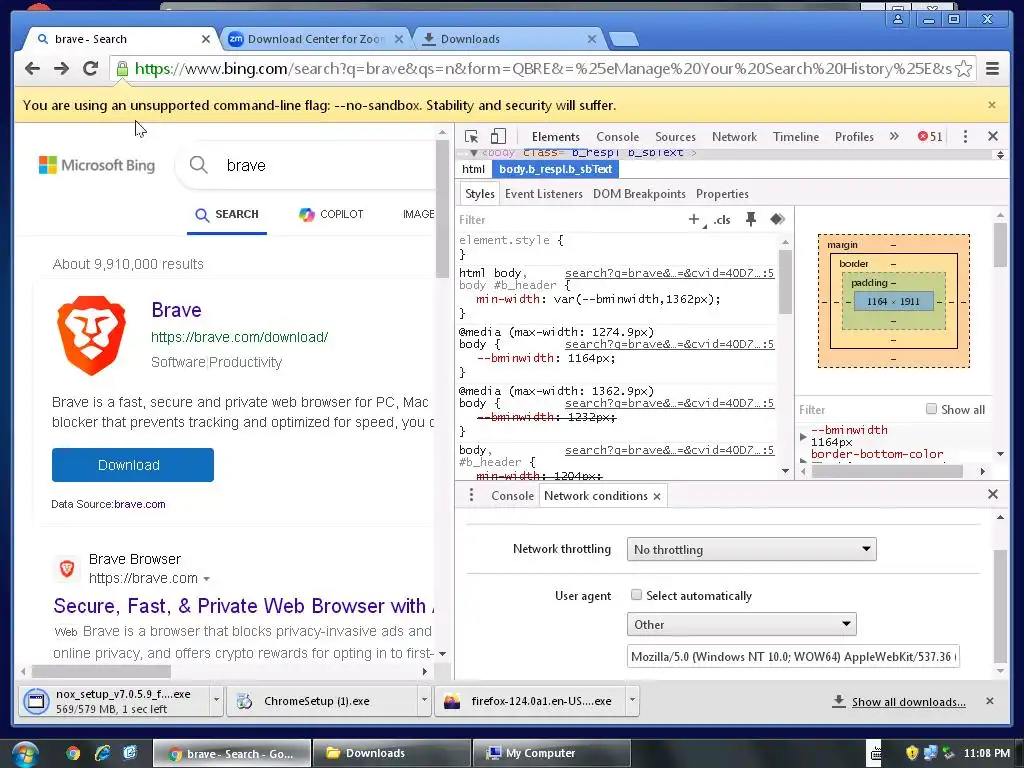Reload the Bing search page
1024x768 pixels.
[90, 68]
